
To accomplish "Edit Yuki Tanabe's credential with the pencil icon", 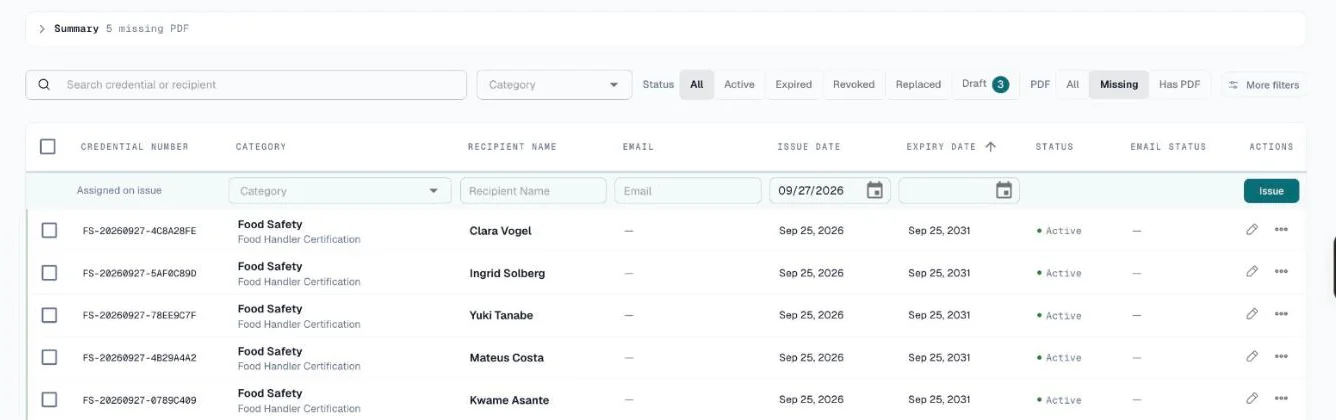I will [x=1252, y=314].
